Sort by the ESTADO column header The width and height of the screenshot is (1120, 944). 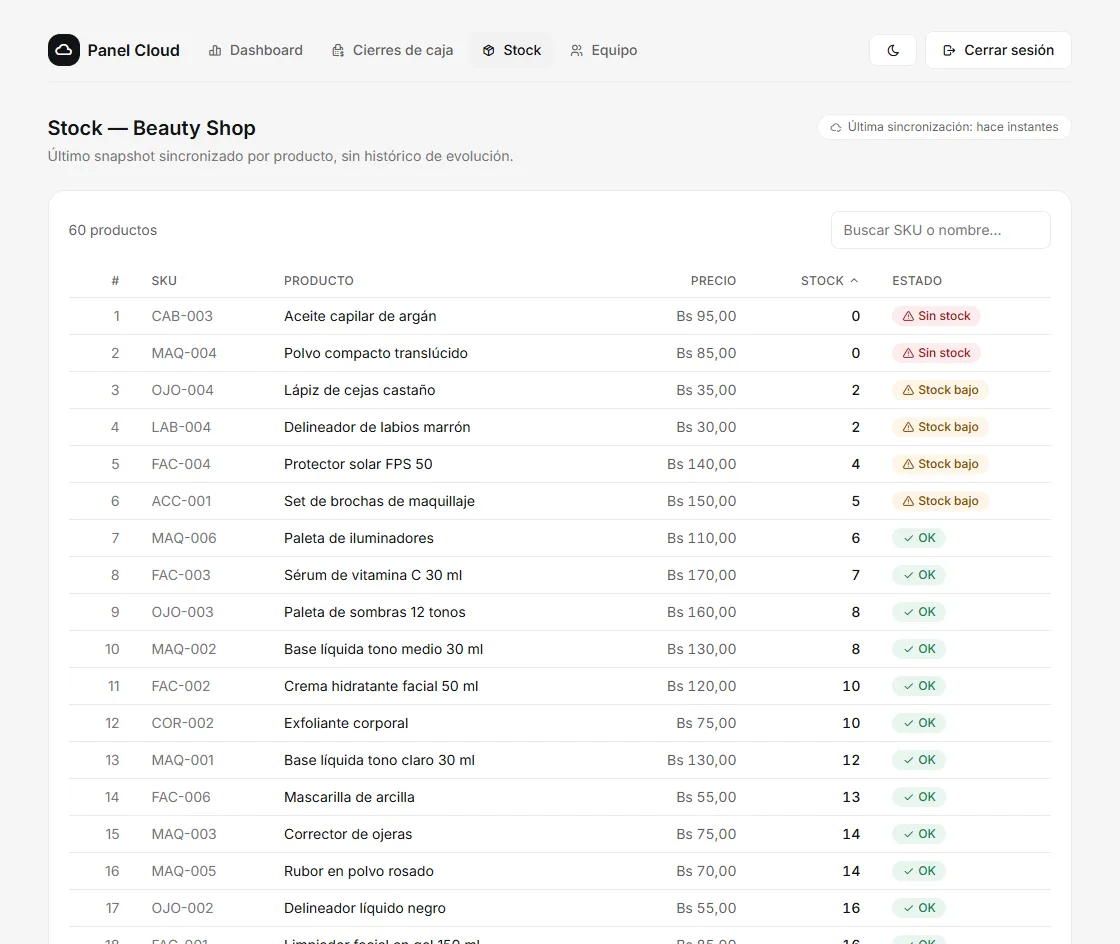(916, 281)
